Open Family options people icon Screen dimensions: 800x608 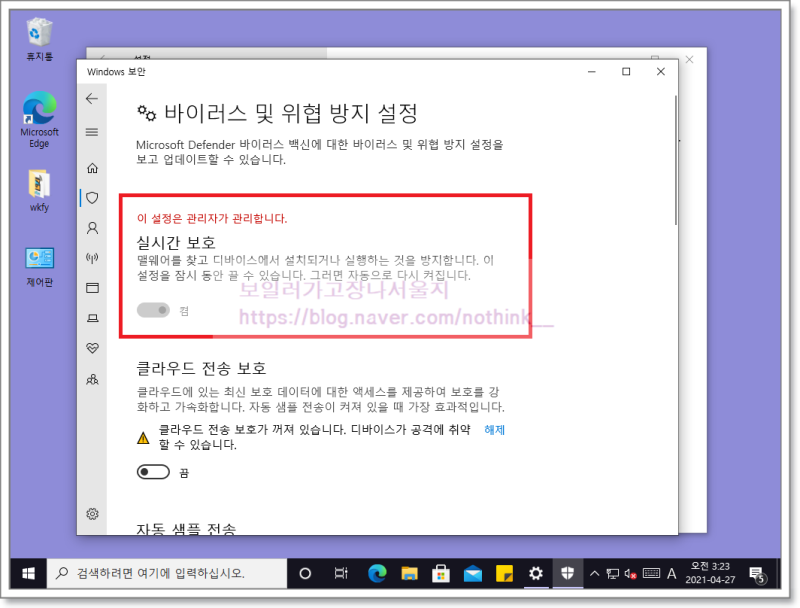click(92, 379)
